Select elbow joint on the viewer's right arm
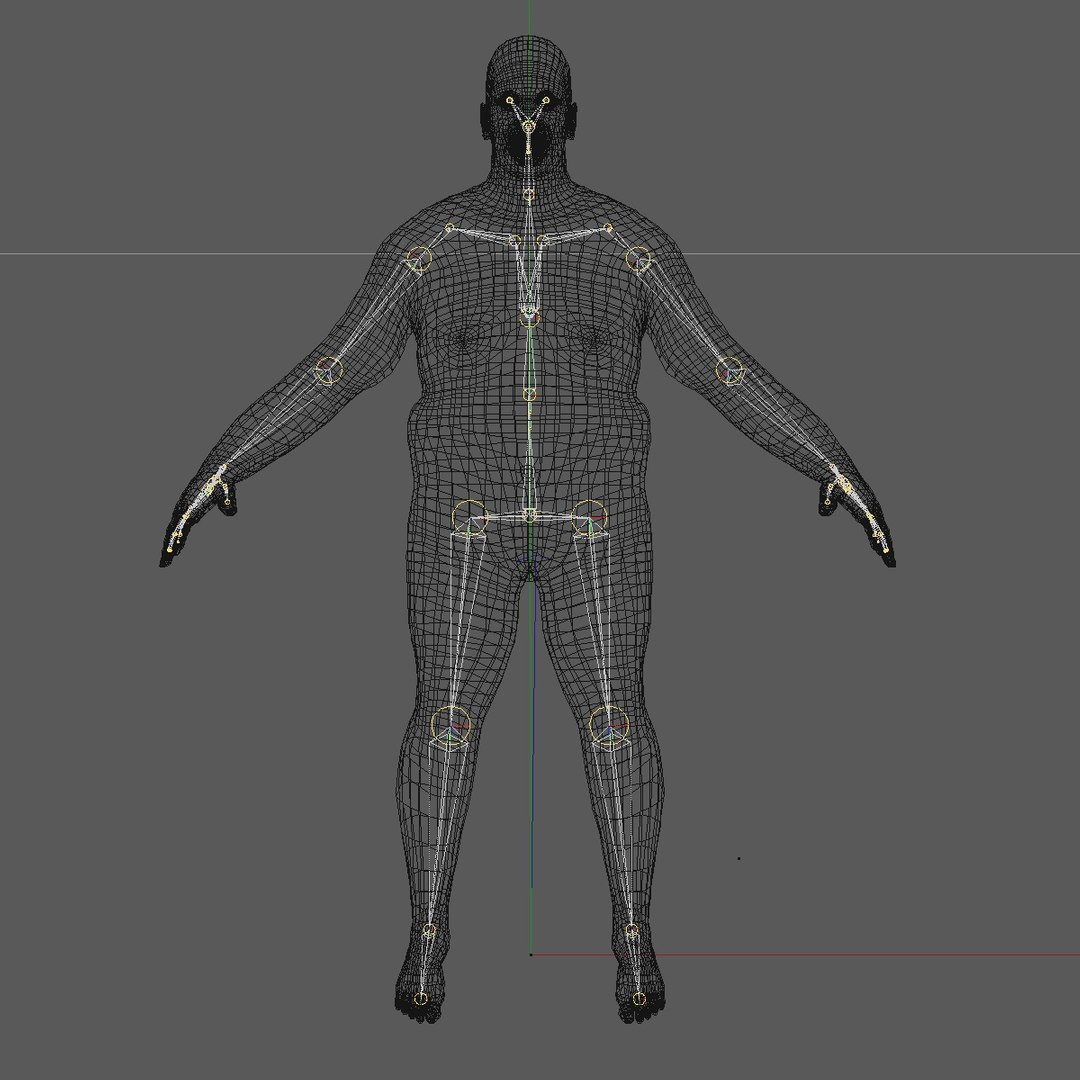1080x1080 pixels. point(729,371)
